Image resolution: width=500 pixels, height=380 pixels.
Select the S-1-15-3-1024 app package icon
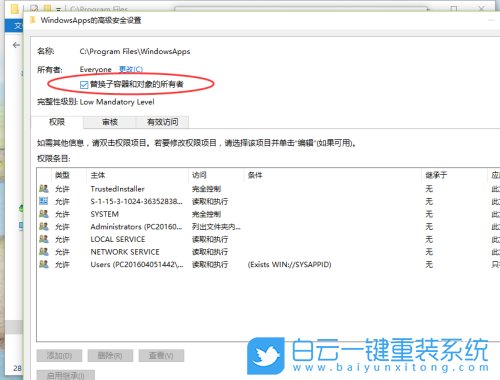pos(44,201)
